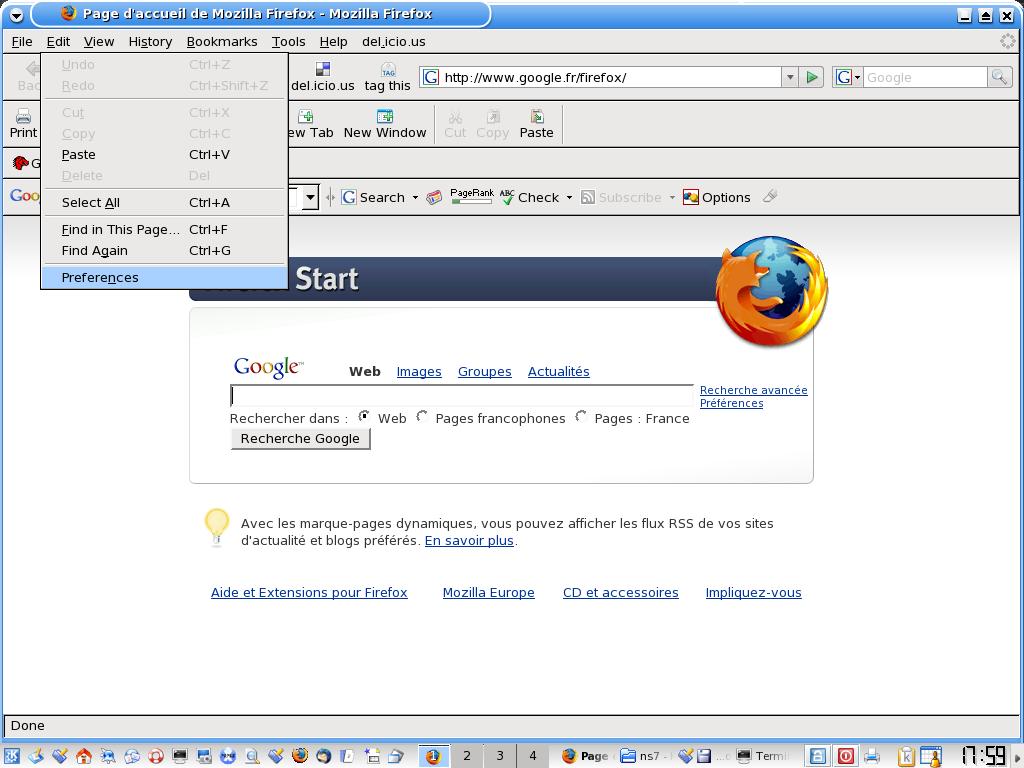Click in the Google page search text field
Screen dimensions: 1024x768
coord(462,395)
